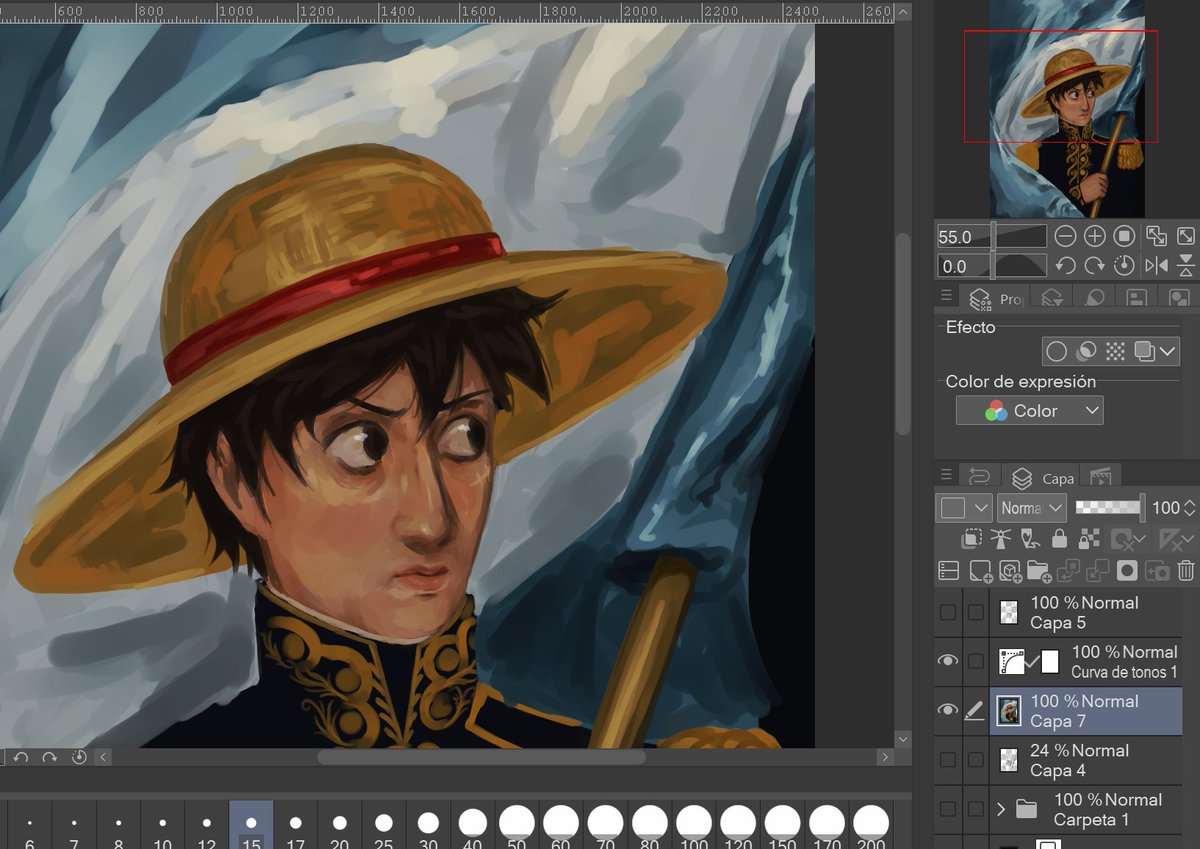
Task: Switch to the third property panel tab
Action: click(1095, 298)
